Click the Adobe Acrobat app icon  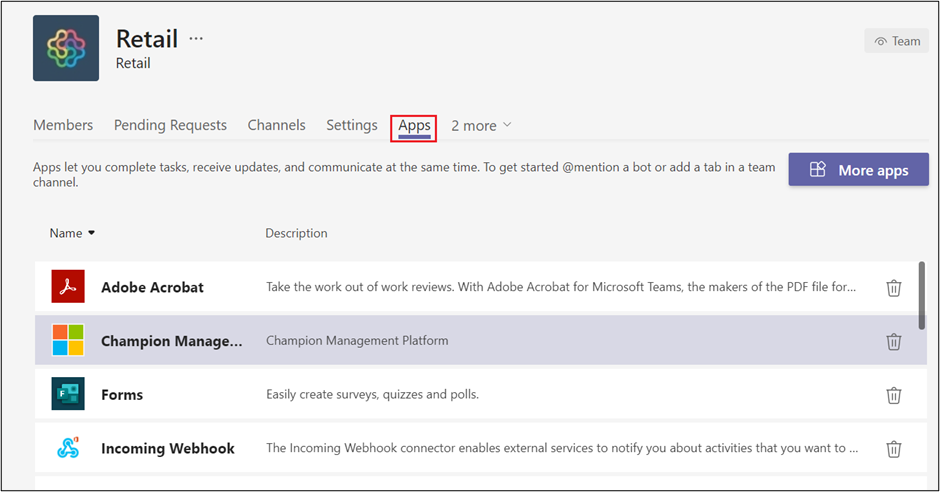tap(68, 286)
